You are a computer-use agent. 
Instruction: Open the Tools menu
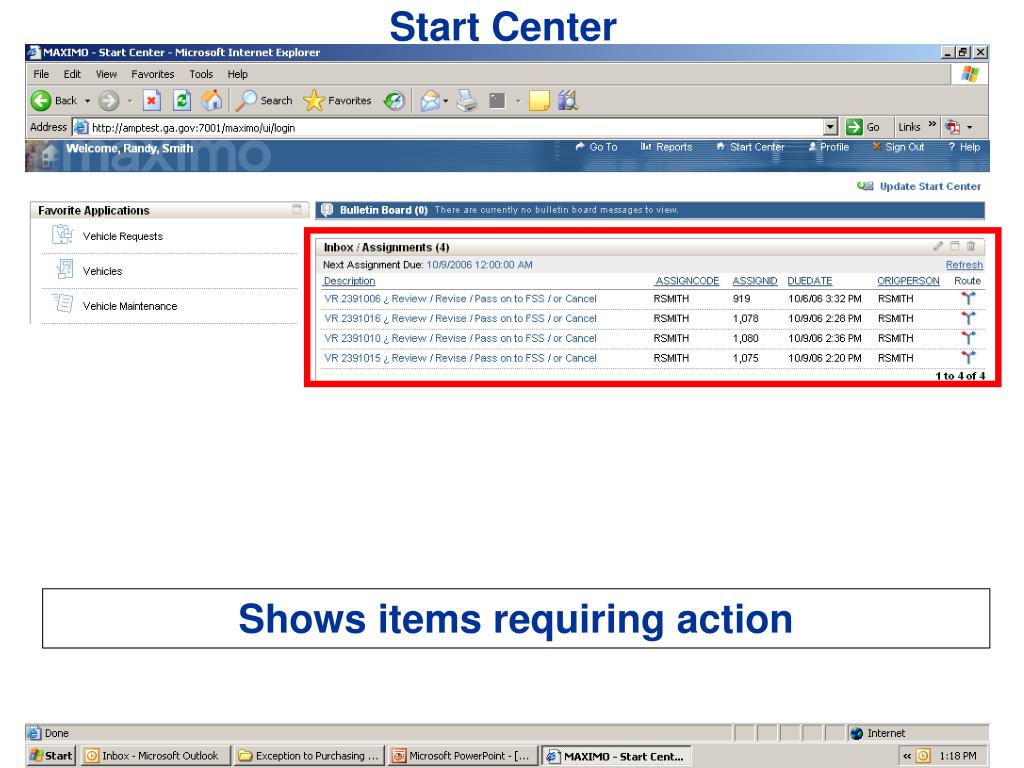click(201, 74)
